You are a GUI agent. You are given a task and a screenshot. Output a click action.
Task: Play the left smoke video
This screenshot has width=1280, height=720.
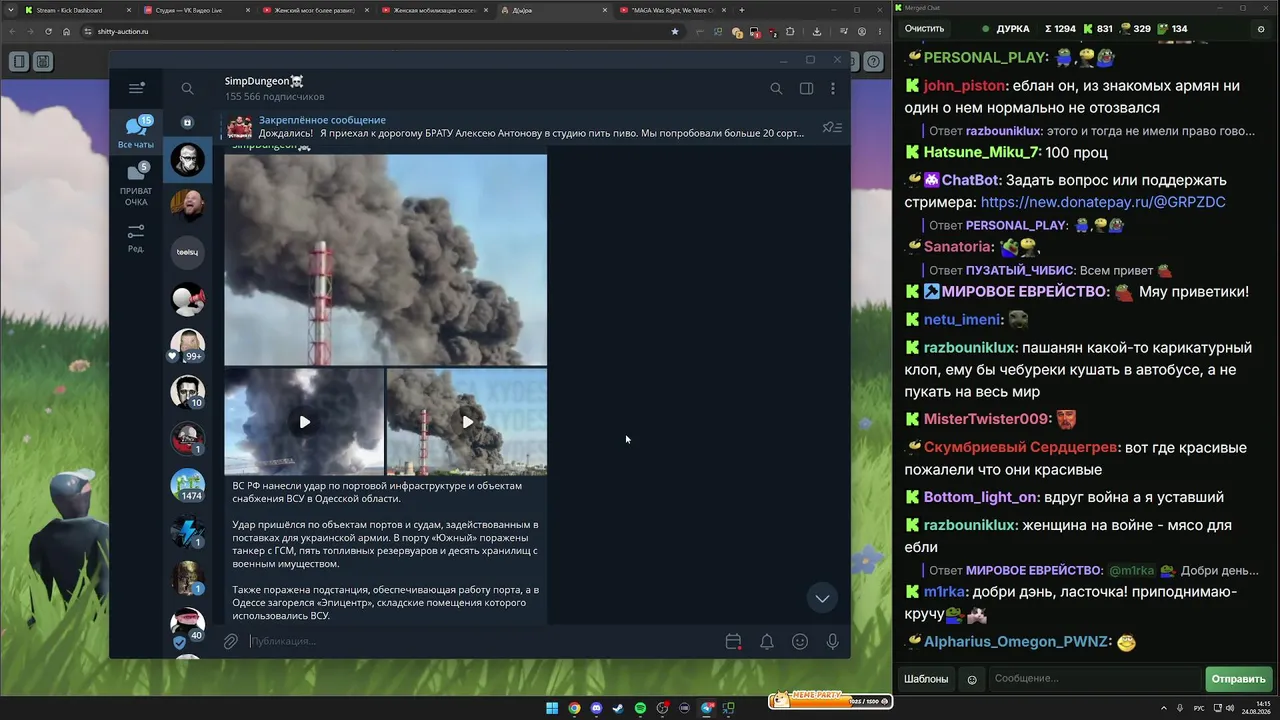[304, 421]
